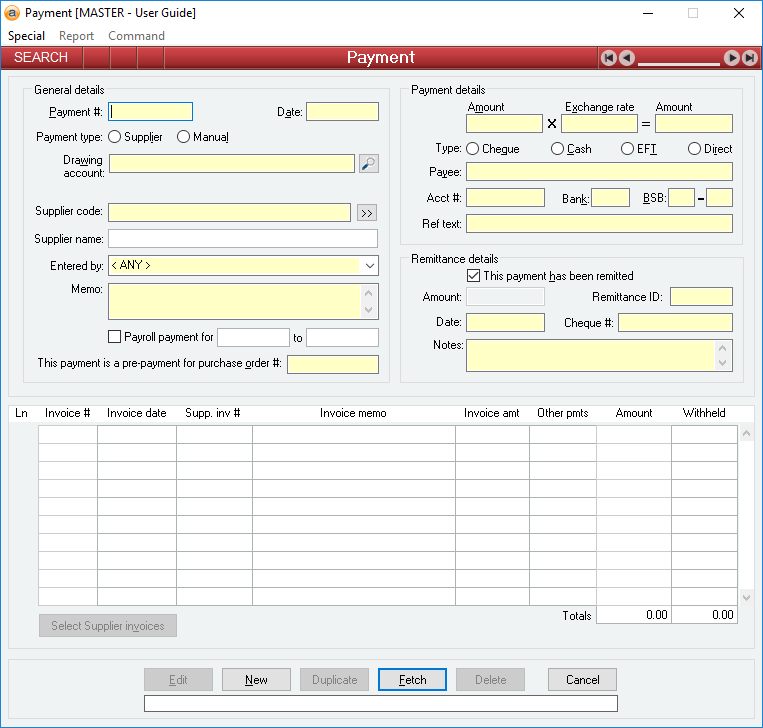Viewport: 763px width, 728px height.
Task: Click the Supplier code >> browse button
Action: coord(366,212)
